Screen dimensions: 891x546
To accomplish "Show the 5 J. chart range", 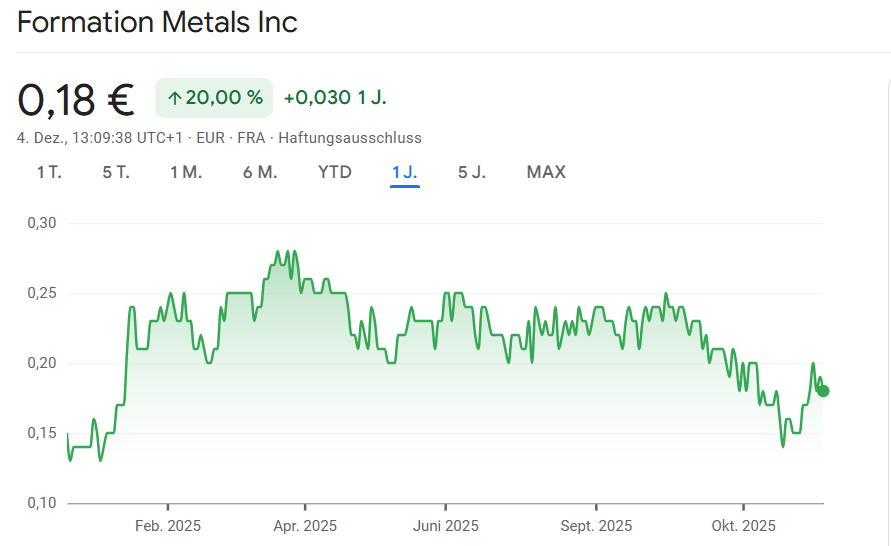I will pos(472,172).
